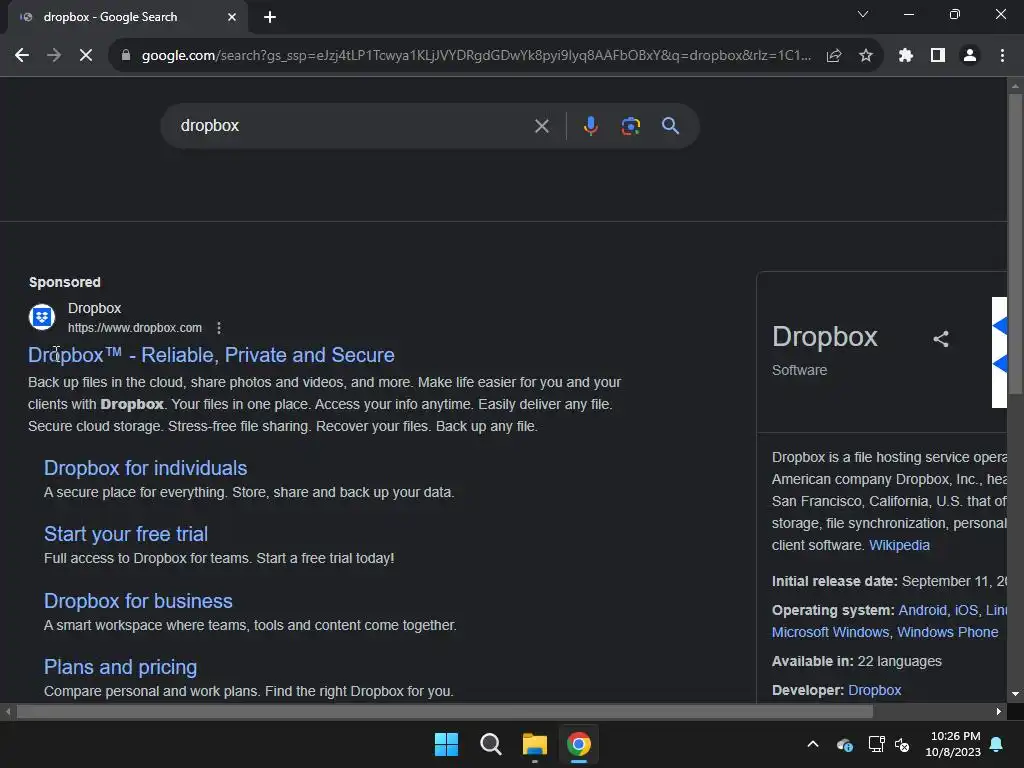View site information lock icon
The height and width of the screenshot is (768, 1024).
pos(126,56)
